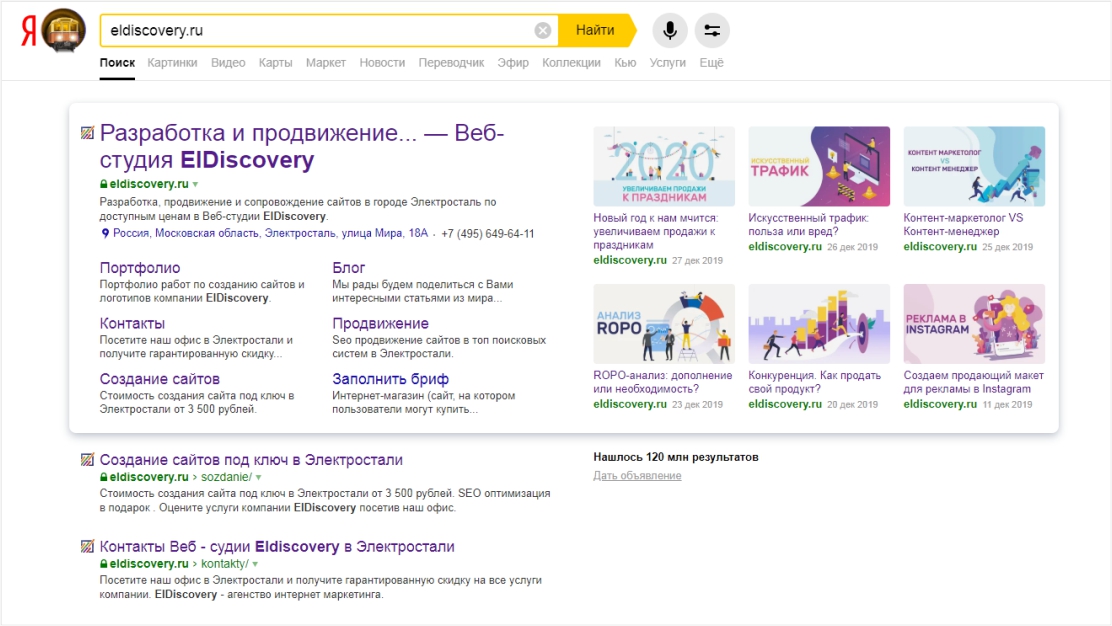Open search settings sliders icon
Image resolution: width=1112 pixels, height=626 pixels.
click(x=712, y=30)
